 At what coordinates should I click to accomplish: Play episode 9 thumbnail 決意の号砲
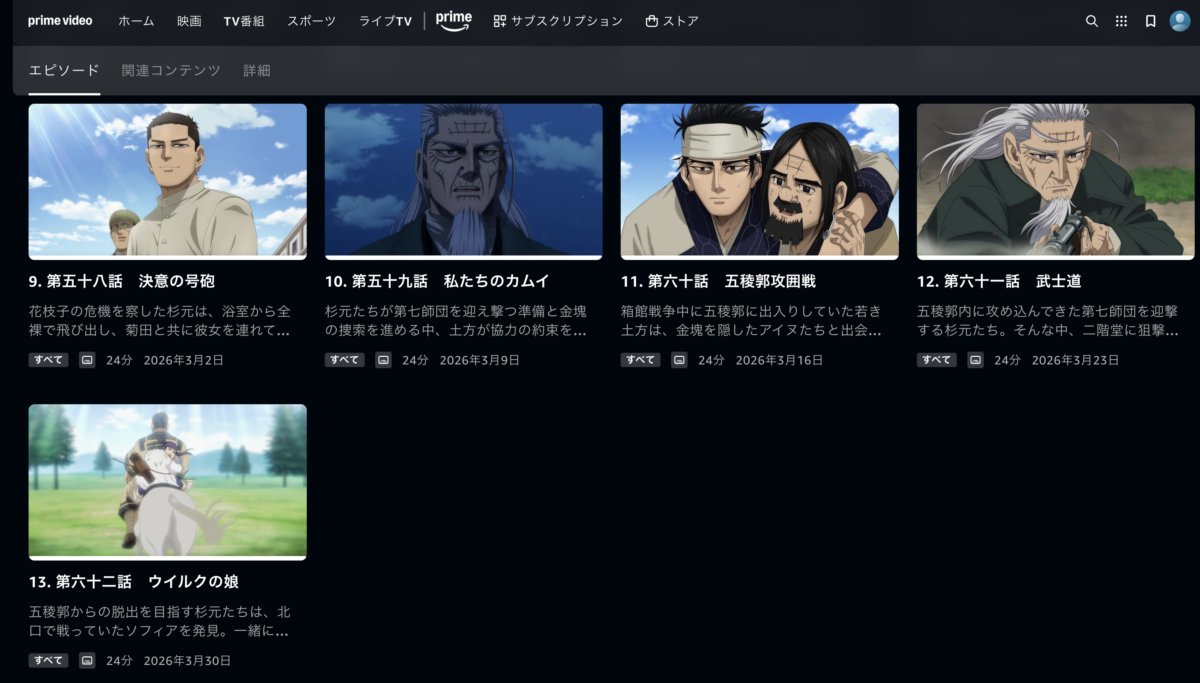167,181
